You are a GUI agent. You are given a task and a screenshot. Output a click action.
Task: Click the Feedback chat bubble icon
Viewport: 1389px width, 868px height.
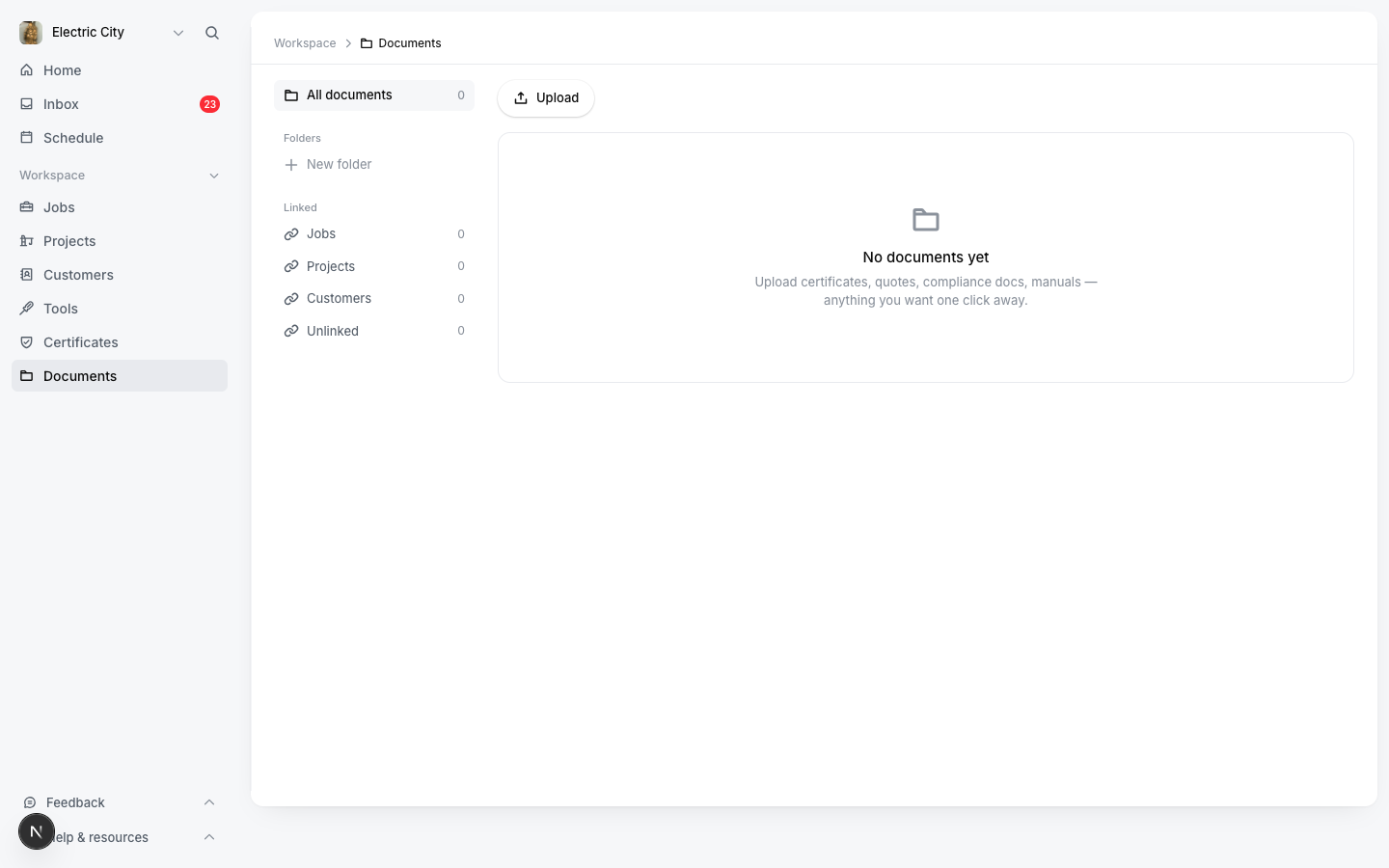tap(30, 802)
